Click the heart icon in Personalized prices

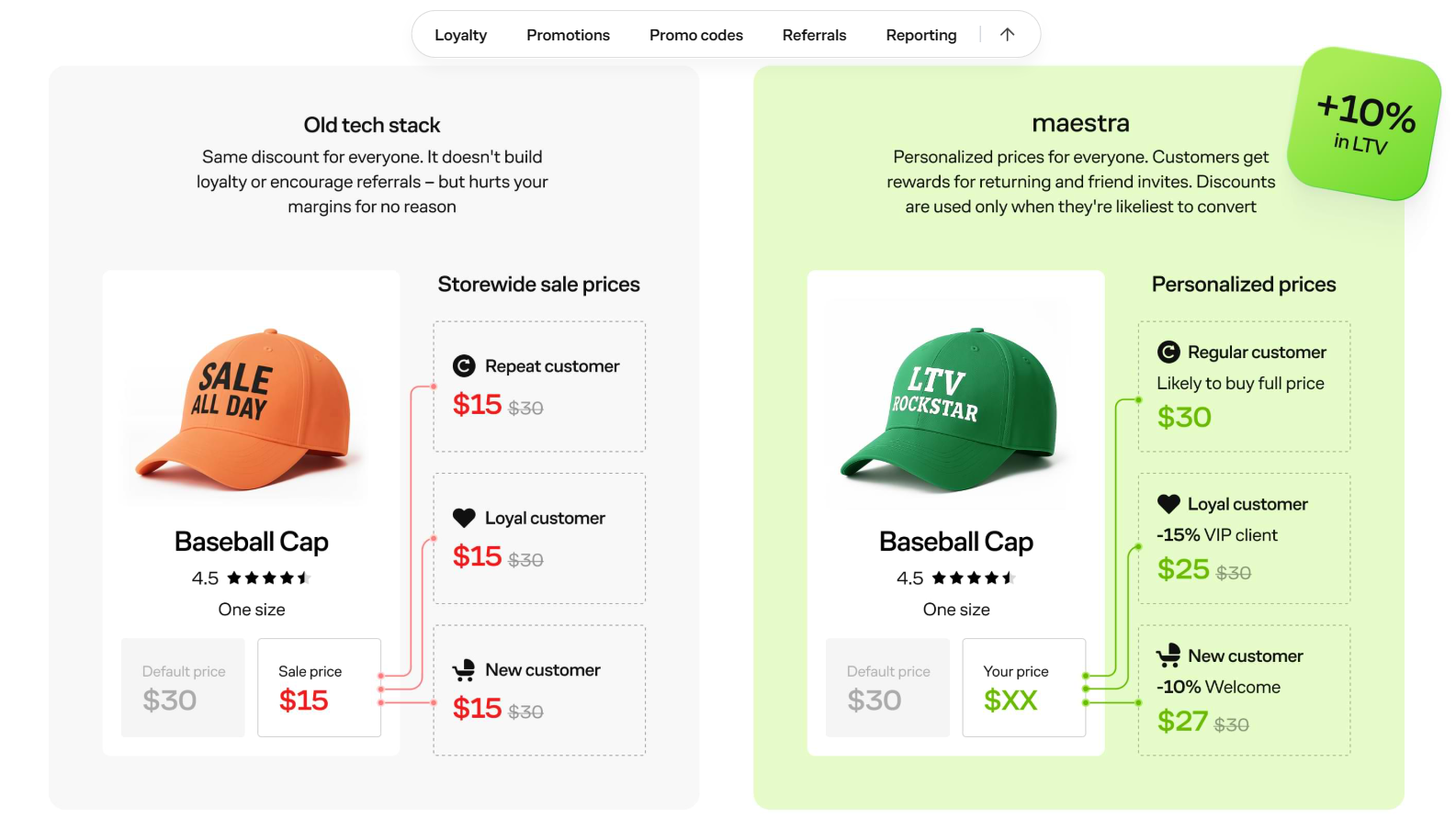(1168, 504)
